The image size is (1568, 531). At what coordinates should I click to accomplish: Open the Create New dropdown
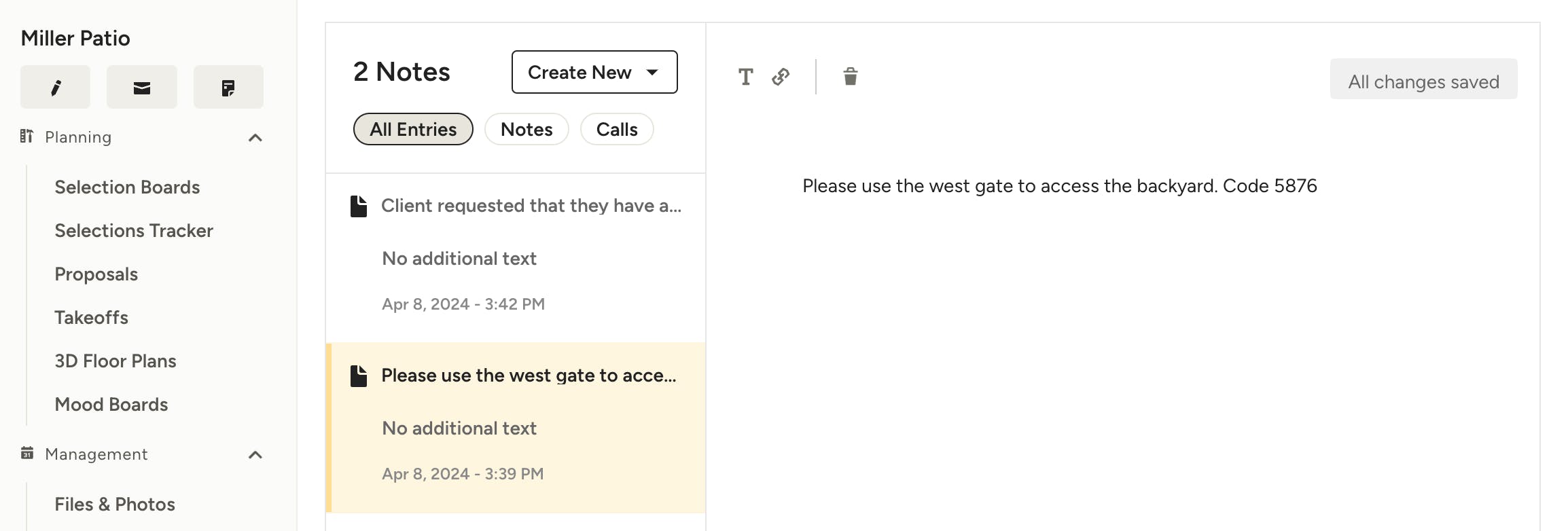point(594,72)
